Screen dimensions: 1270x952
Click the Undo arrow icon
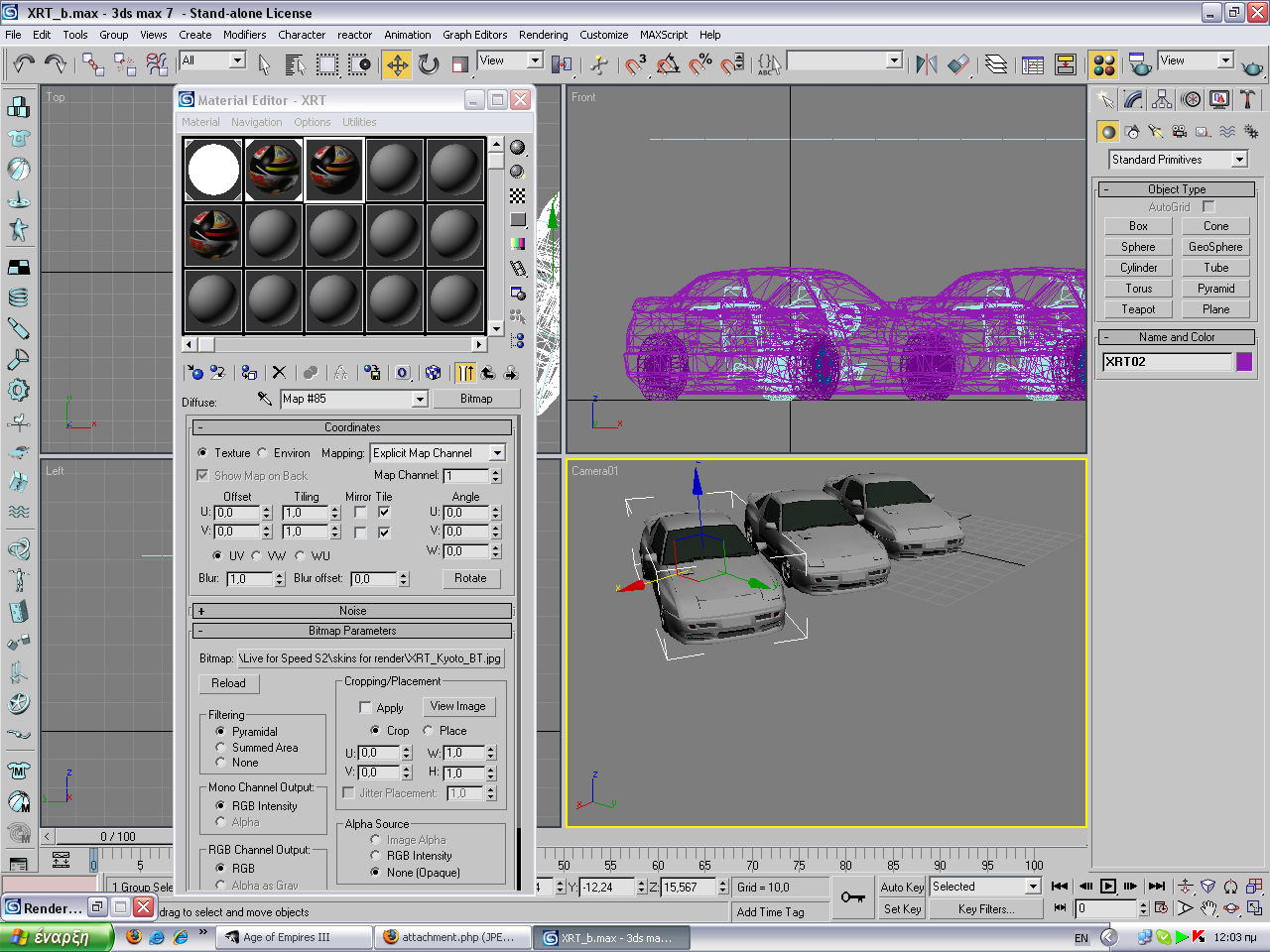click(x=23, y=64)
